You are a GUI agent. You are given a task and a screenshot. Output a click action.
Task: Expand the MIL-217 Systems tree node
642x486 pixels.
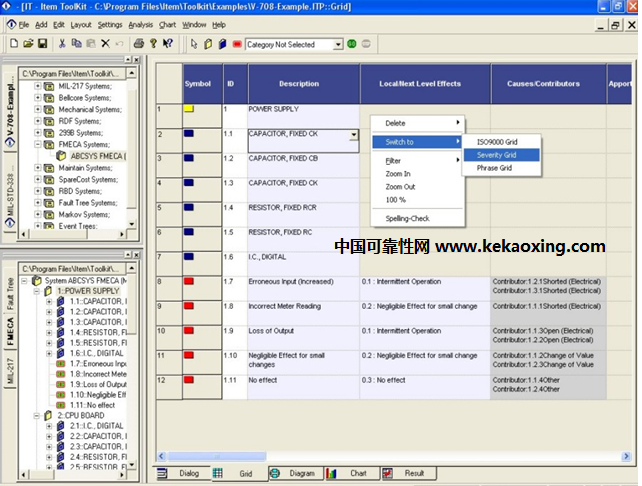[x=38, y=86]
